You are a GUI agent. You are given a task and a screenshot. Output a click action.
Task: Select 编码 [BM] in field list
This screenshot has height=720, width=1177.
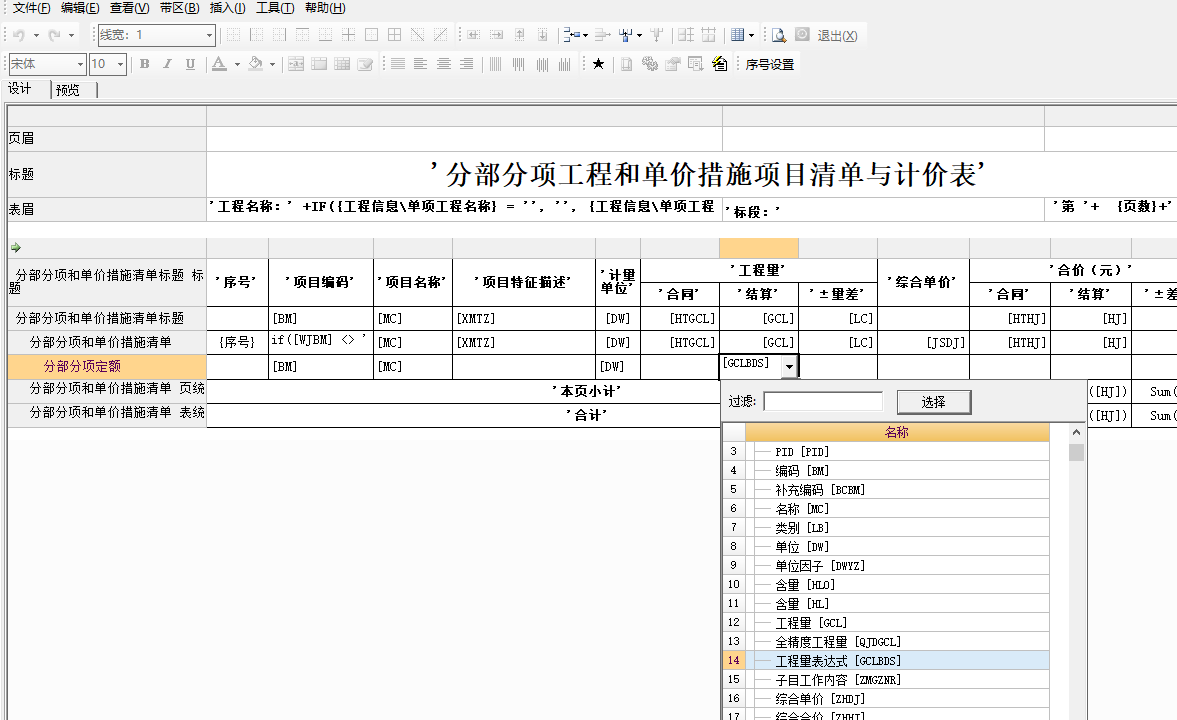pyautogui.click(x=897, y=471)
